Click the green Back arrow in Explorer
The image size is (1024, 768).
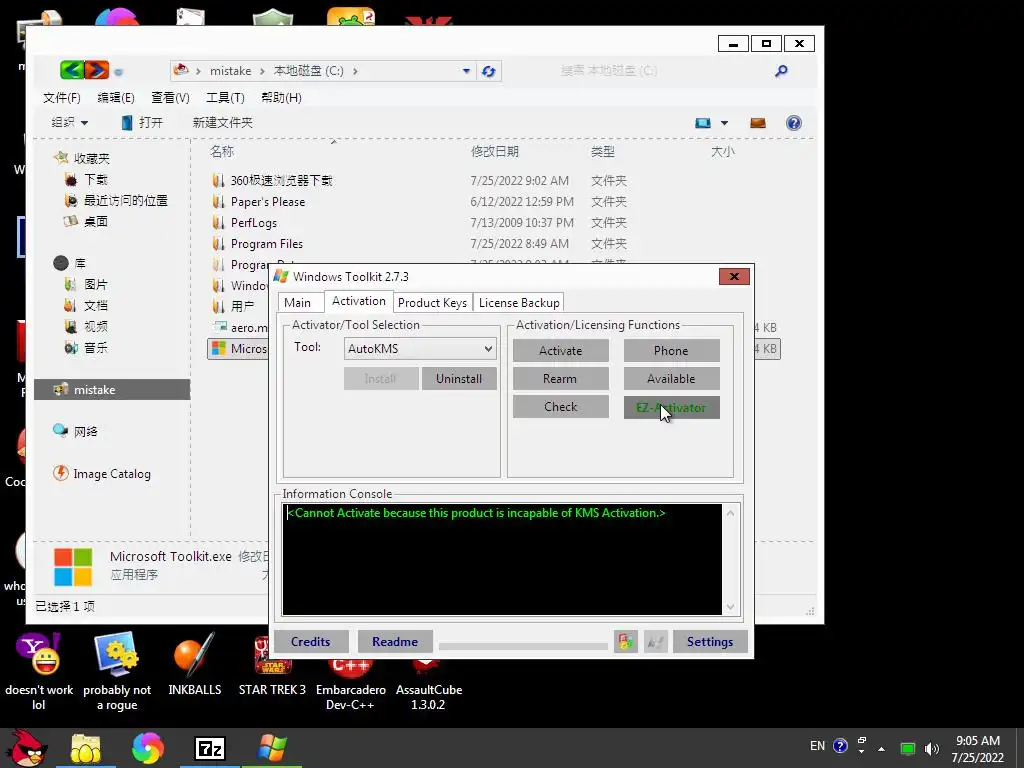point(72,70)
